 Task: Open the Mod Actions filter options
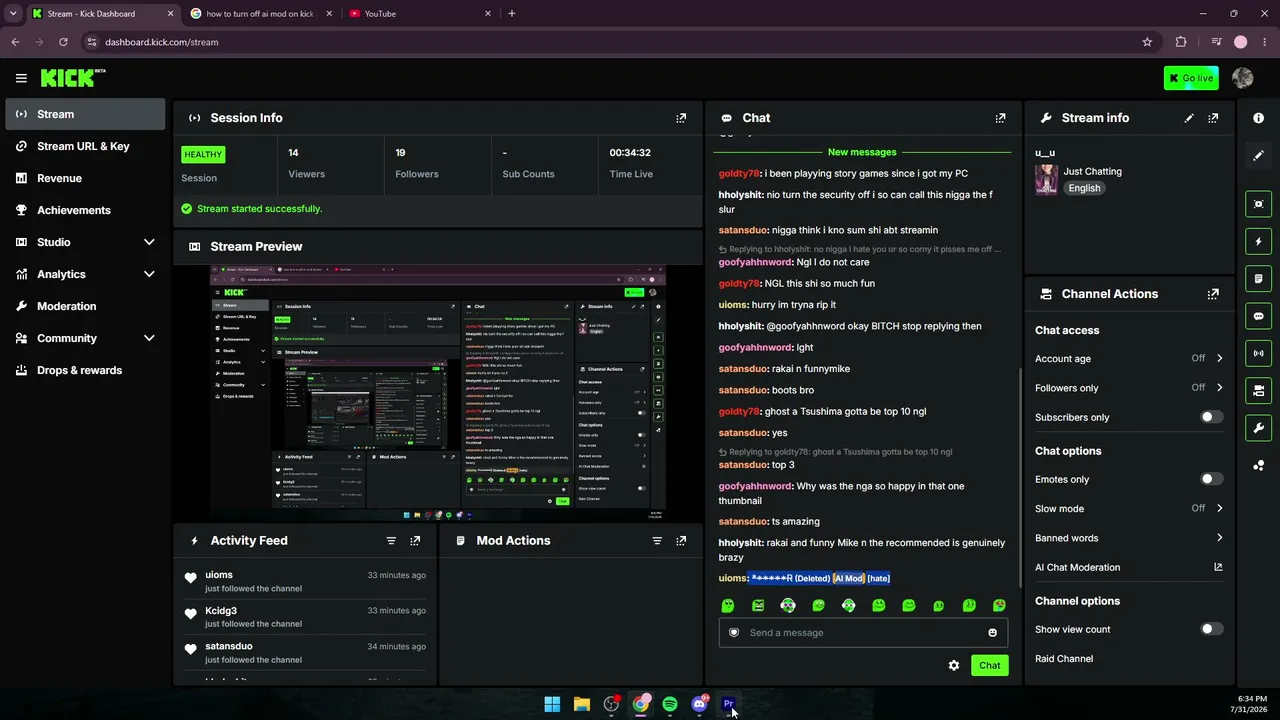tap(657, 541)
